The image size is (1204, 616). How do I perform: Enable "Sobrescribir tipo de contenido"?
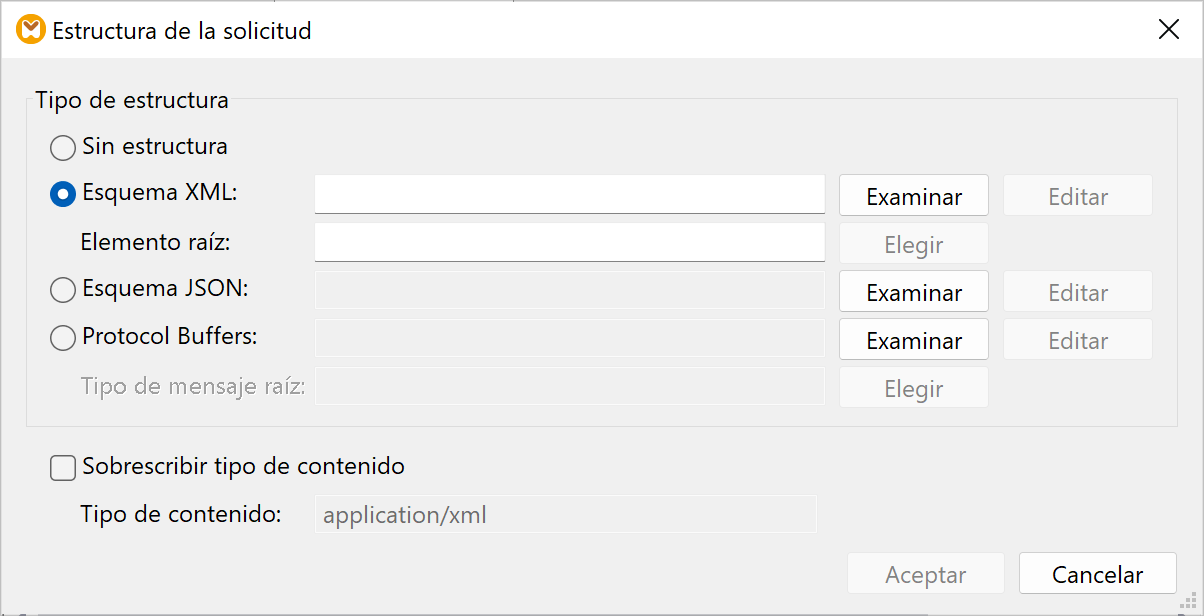click(x=62, y=467)
